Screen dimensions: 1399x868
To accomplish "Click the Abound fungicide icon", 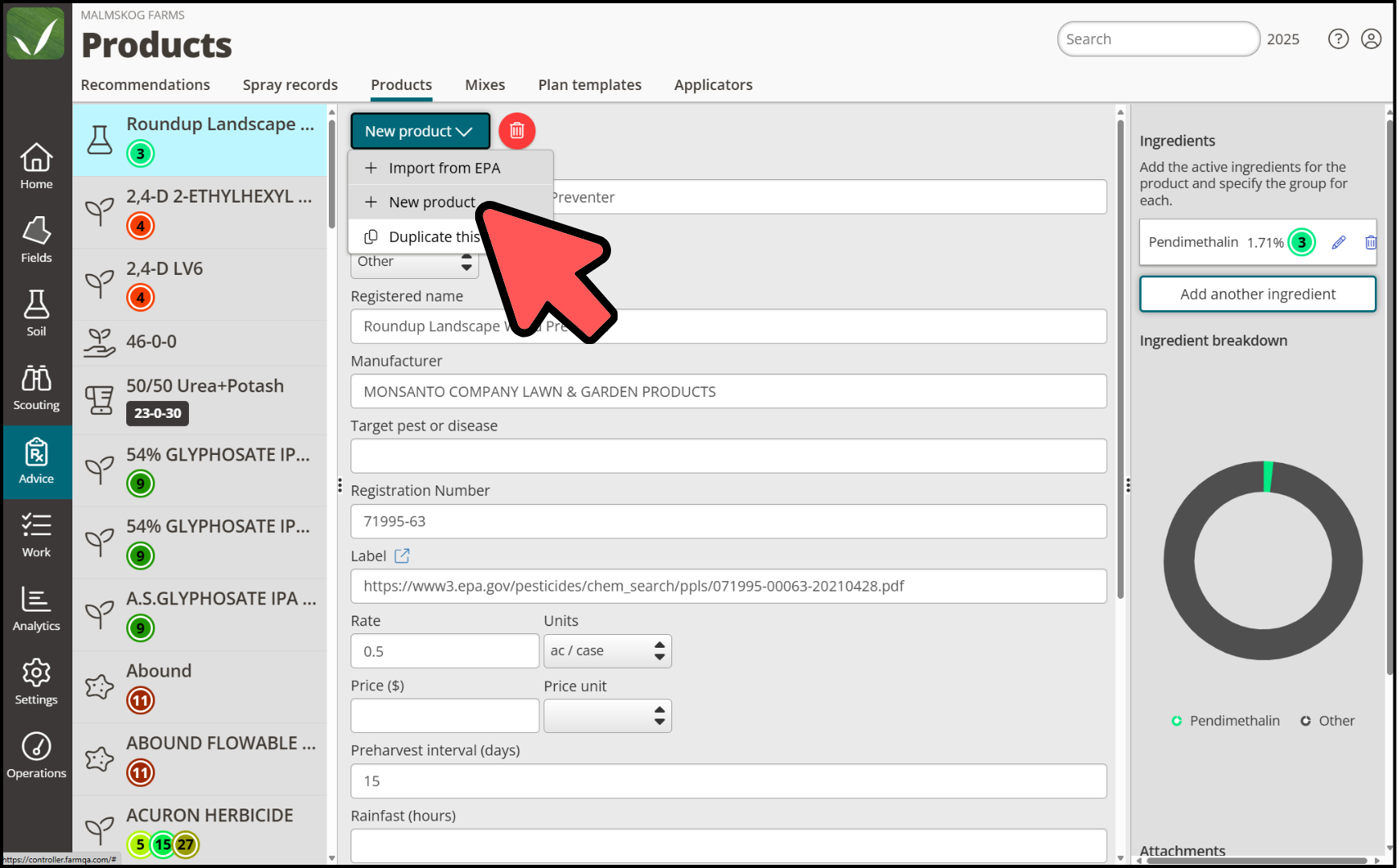I will pyautogui.click(x=100, y=686).
